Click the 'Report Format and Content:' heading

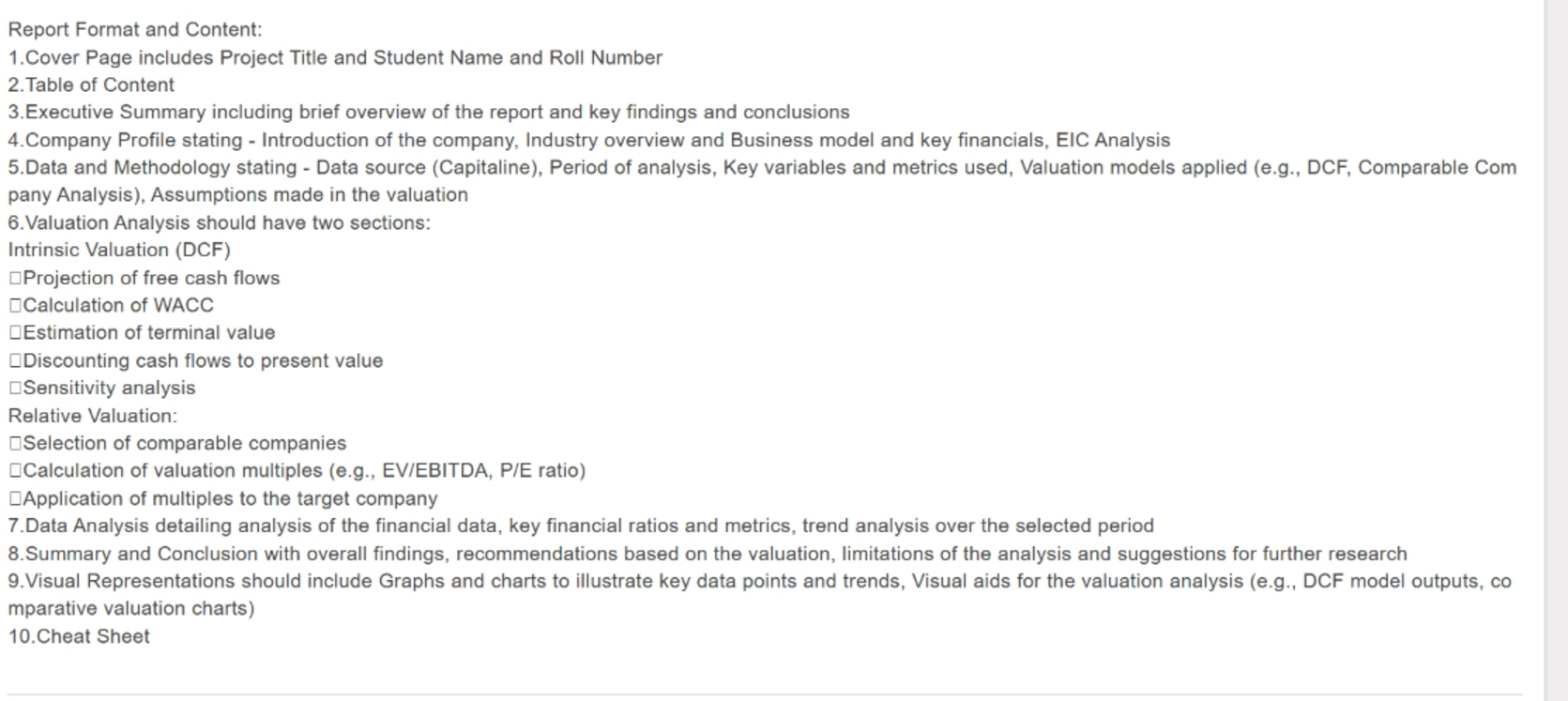[135, 30]
